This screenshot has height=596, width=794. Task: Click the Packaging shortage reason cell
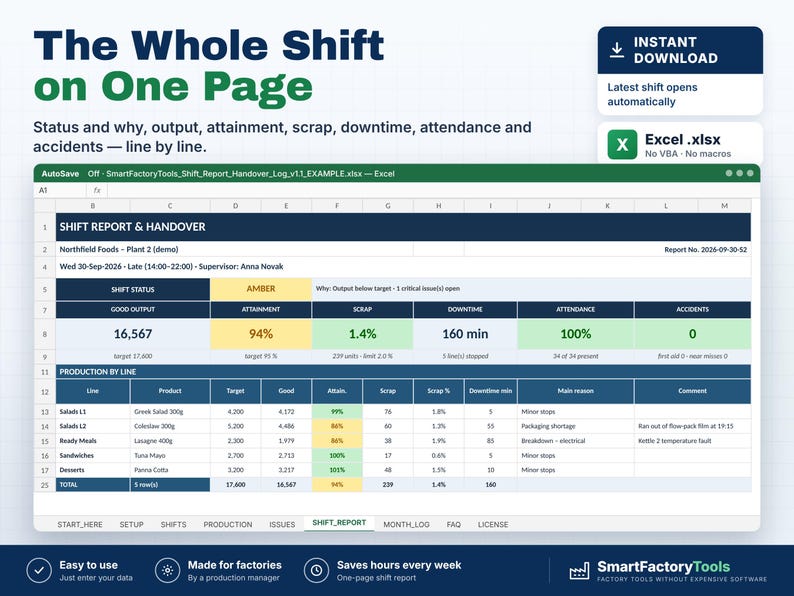pyautogui.click(x=576, y=426)
